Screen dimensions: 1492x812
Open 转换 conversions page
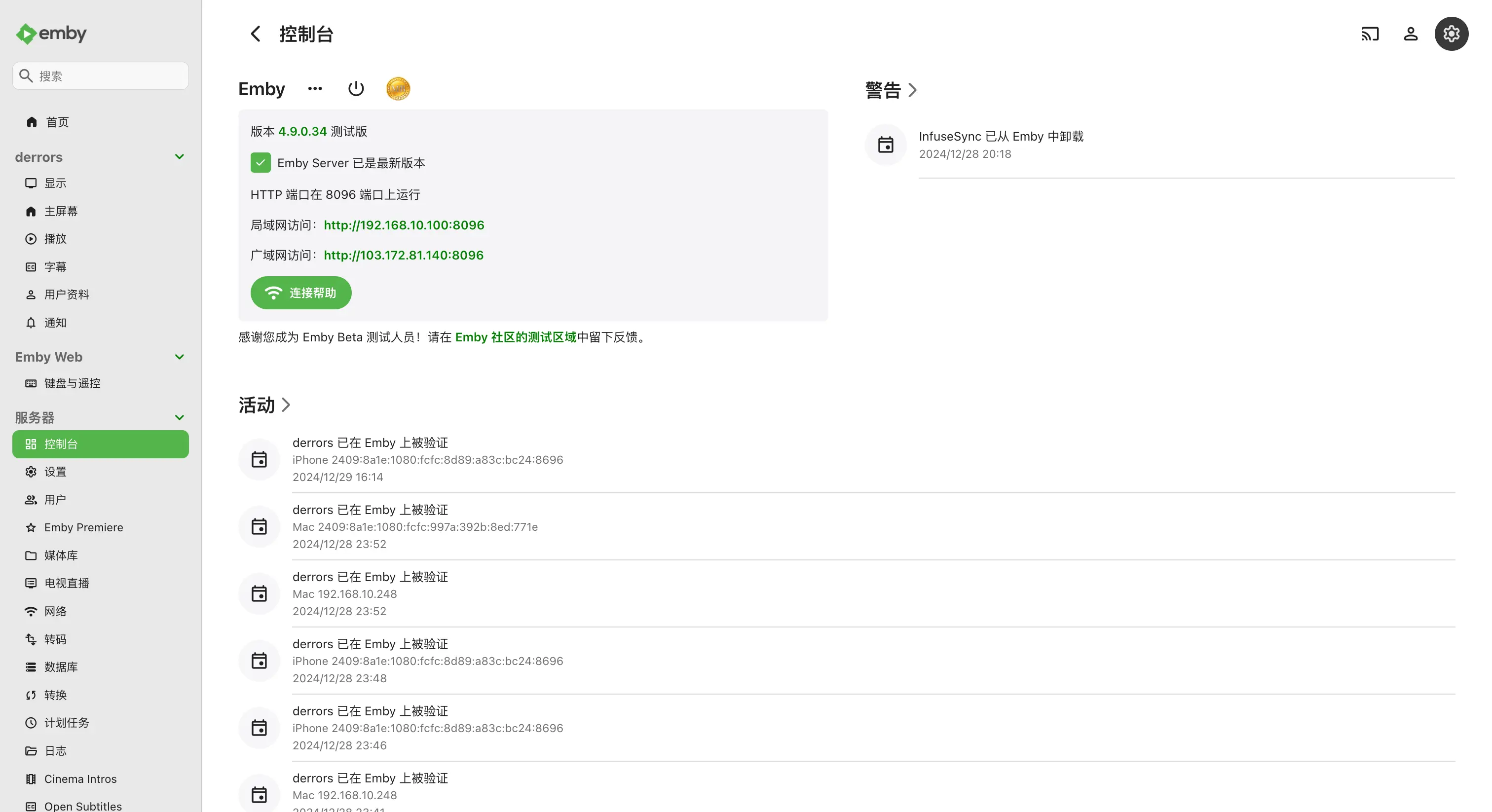(100, 695)
